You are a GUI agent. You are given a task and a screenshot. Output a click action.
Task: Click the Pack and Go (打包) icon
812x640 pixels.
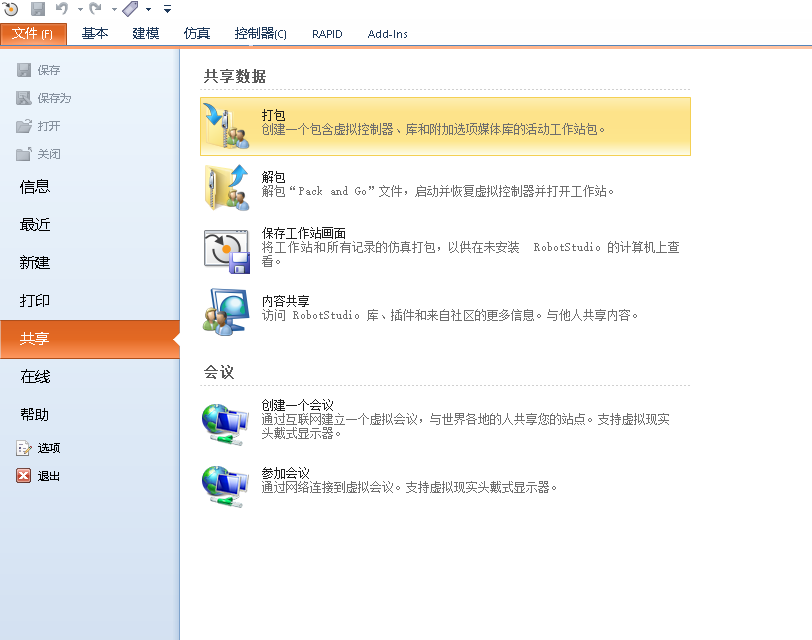click(226, 126)
